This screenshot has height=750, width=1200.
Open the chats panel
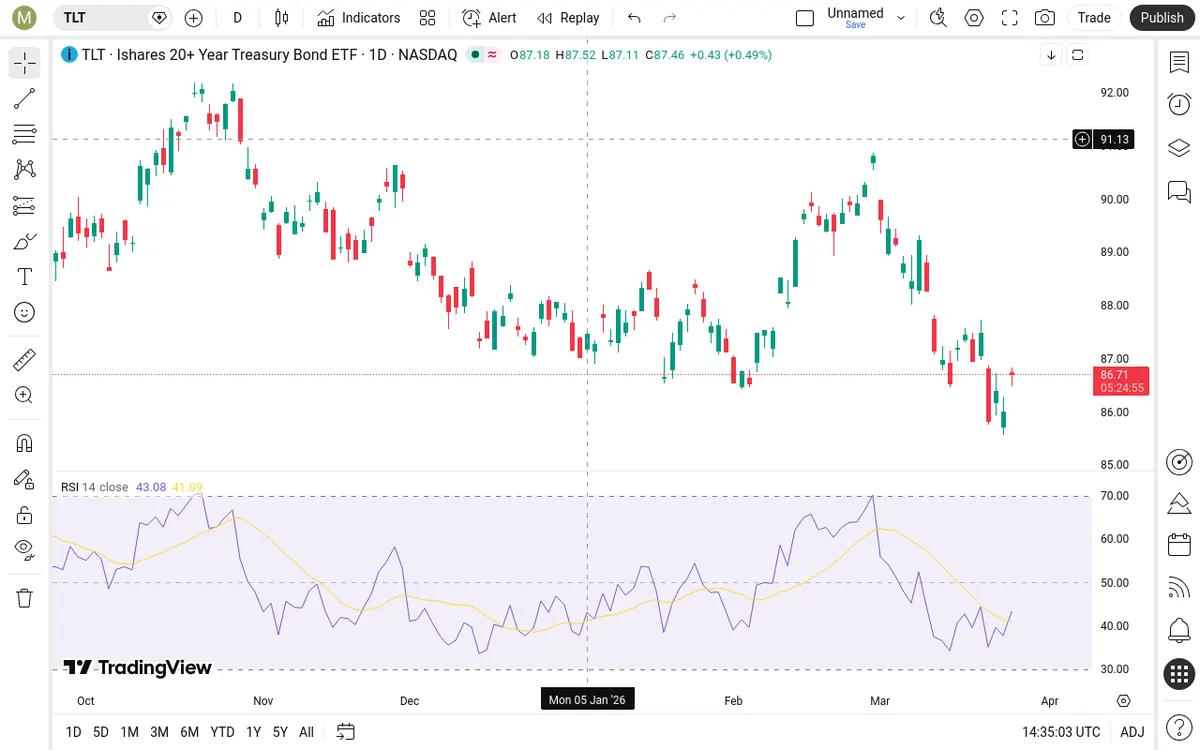pyautogui.click(x=1179, y=191)
